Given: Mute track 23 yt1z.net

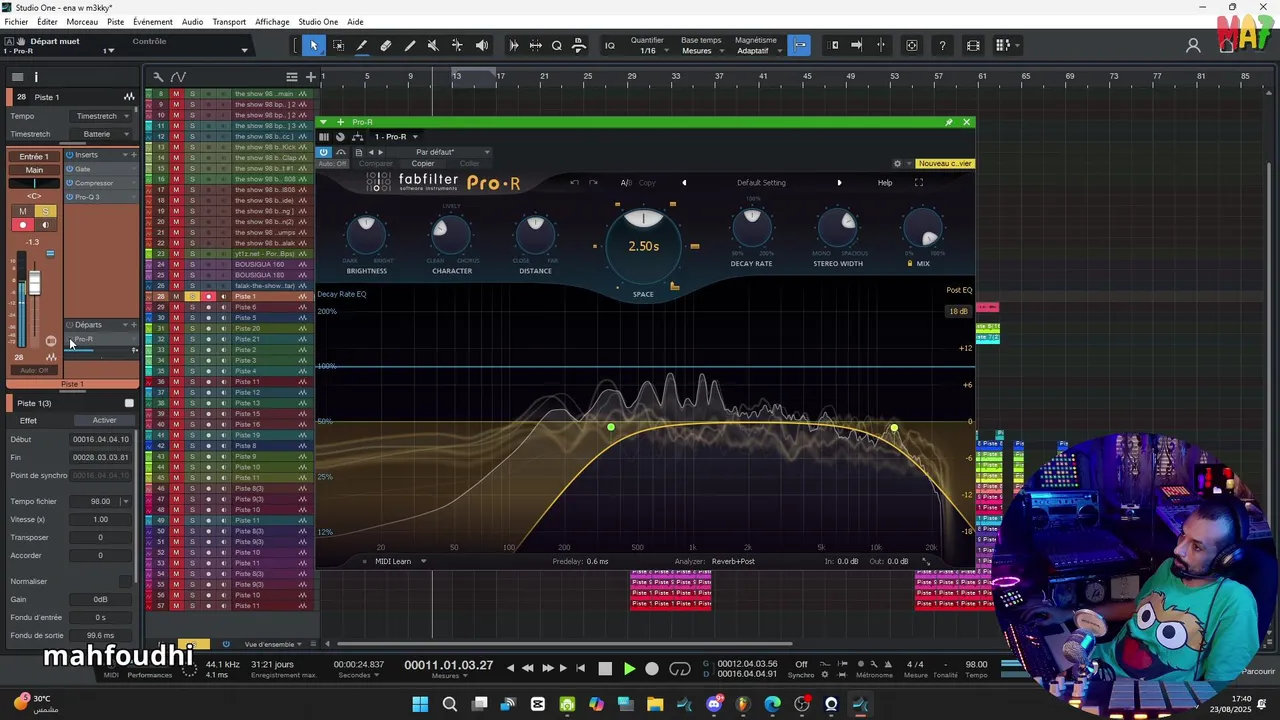Looking at the screenshot, I should tap(176, 254).
